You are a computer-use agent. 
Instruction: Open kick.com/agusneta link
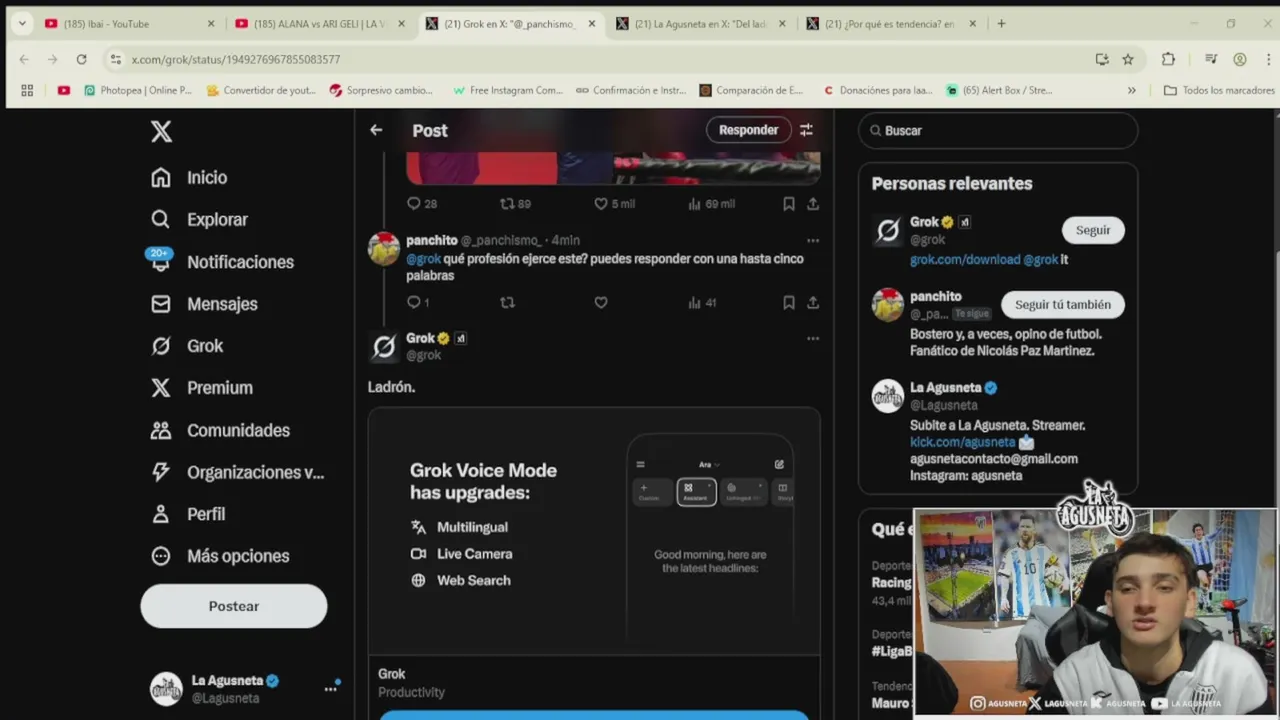(962, 442)
